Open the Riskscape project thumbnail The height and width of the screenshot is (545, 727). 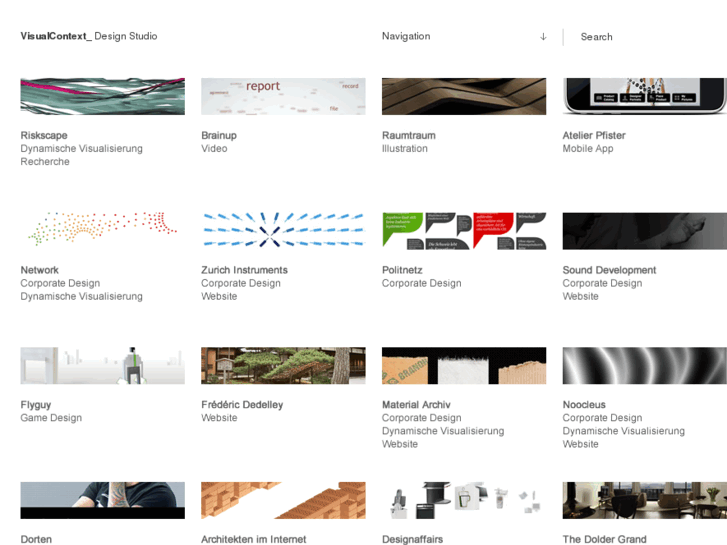102,96
